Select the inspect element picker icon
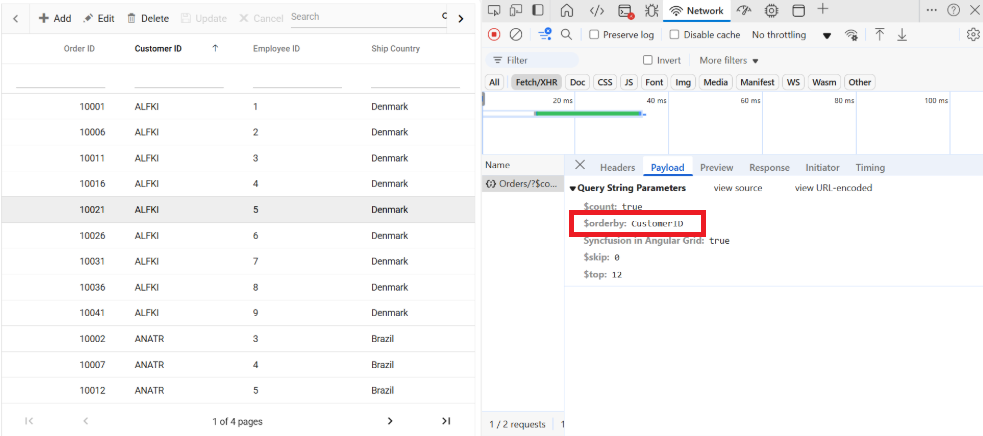 pos(495,10)
